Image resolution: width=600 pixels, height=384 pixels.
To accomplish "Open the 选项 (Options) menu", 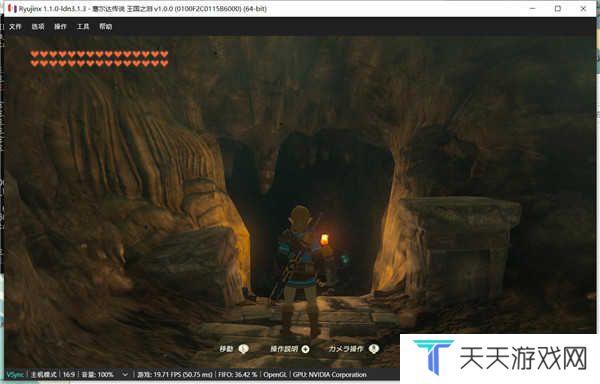I will tap(38, 26).
